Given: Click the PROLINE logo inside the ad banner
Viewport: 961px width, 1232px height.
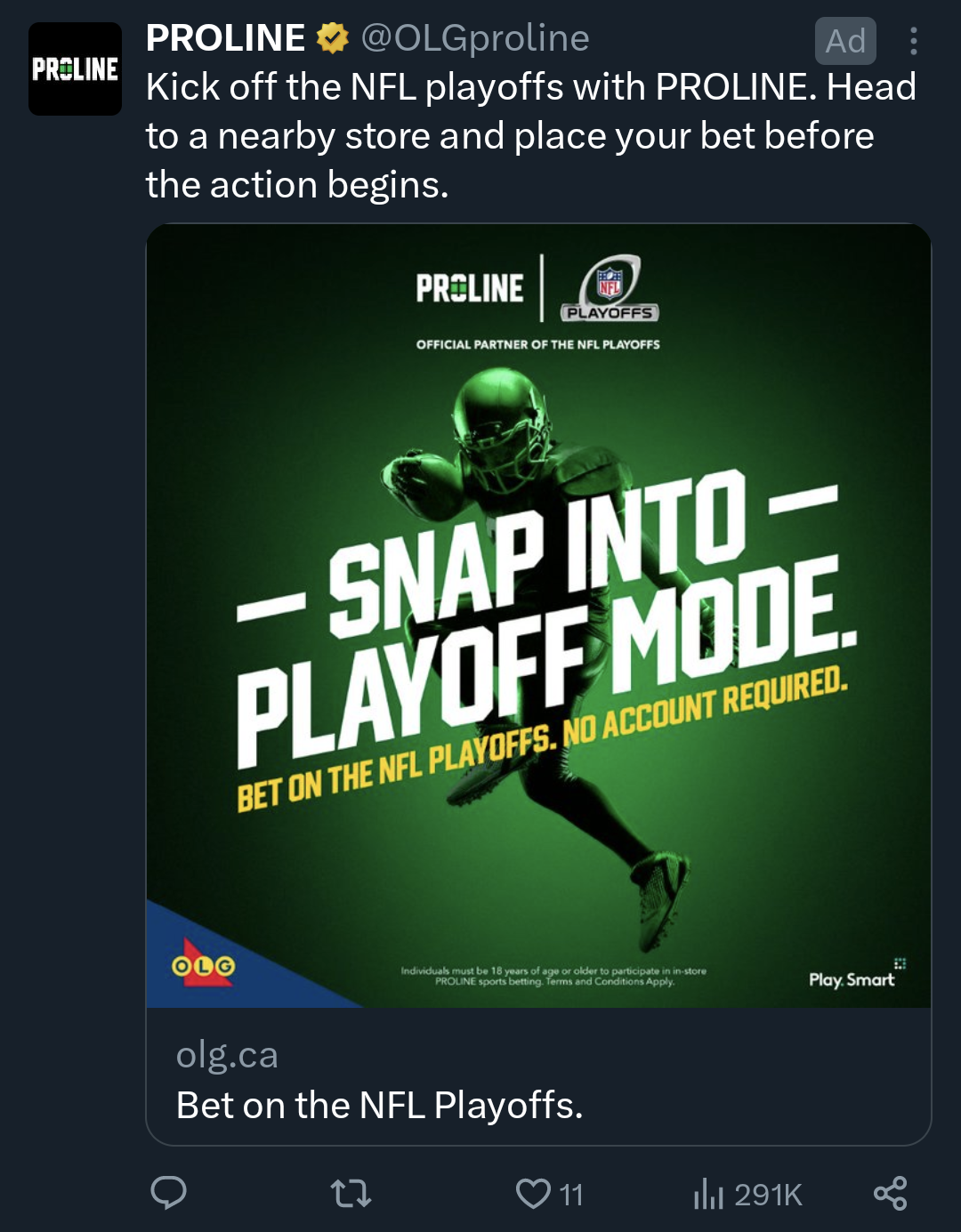Looking at the screenshot, I should [x=470, y=288].
